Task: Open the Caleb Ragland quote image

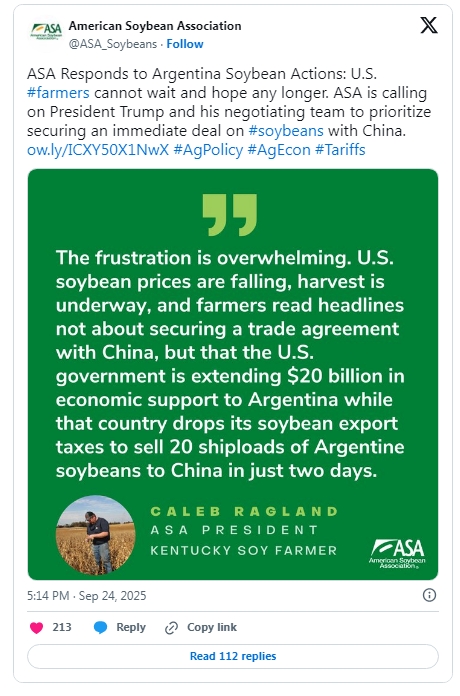Action: click(233, 374)
